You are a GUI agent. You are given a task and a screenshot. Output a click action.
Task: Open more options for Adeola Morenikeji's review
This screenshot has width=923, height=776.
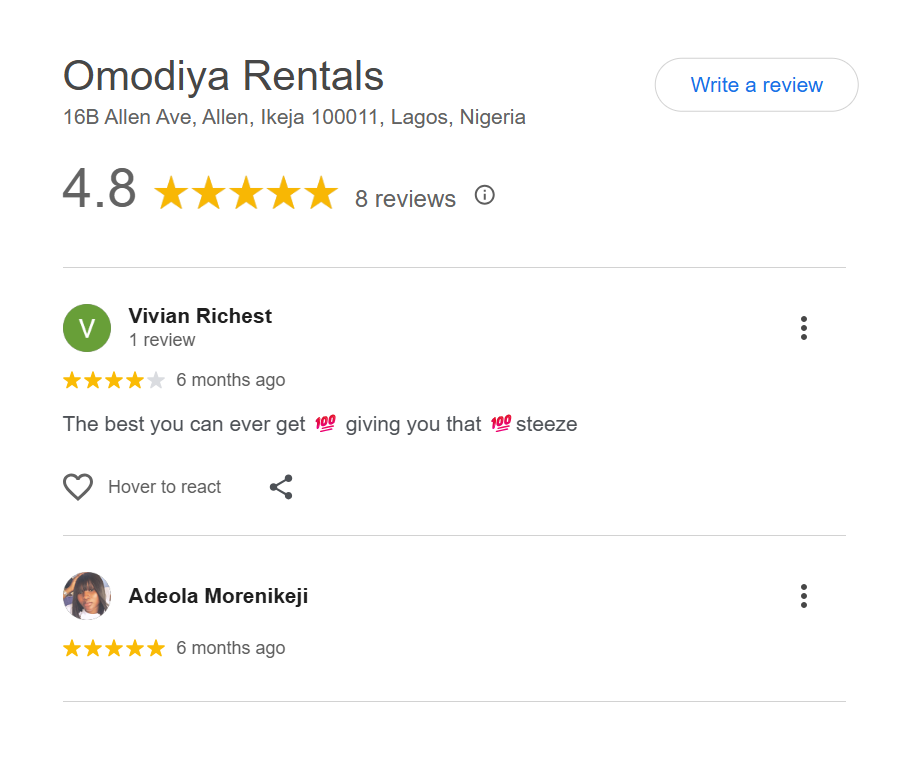click(x=803, y=597)
